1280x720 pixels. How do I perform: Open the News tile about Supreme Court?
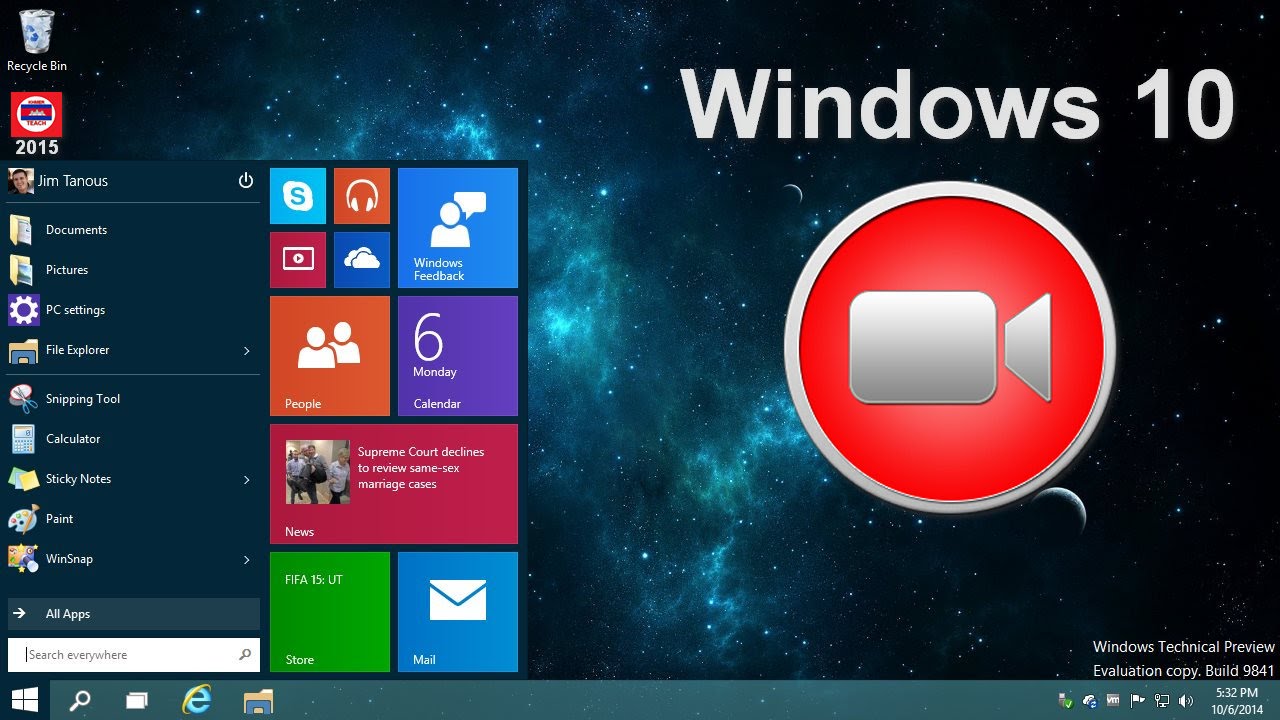point(394,484)
